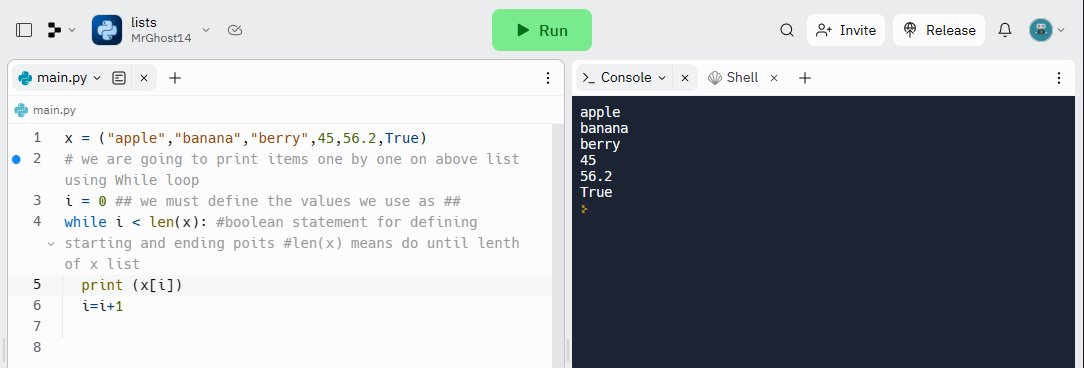Expand the main.py tab chevron

[97, 78]
